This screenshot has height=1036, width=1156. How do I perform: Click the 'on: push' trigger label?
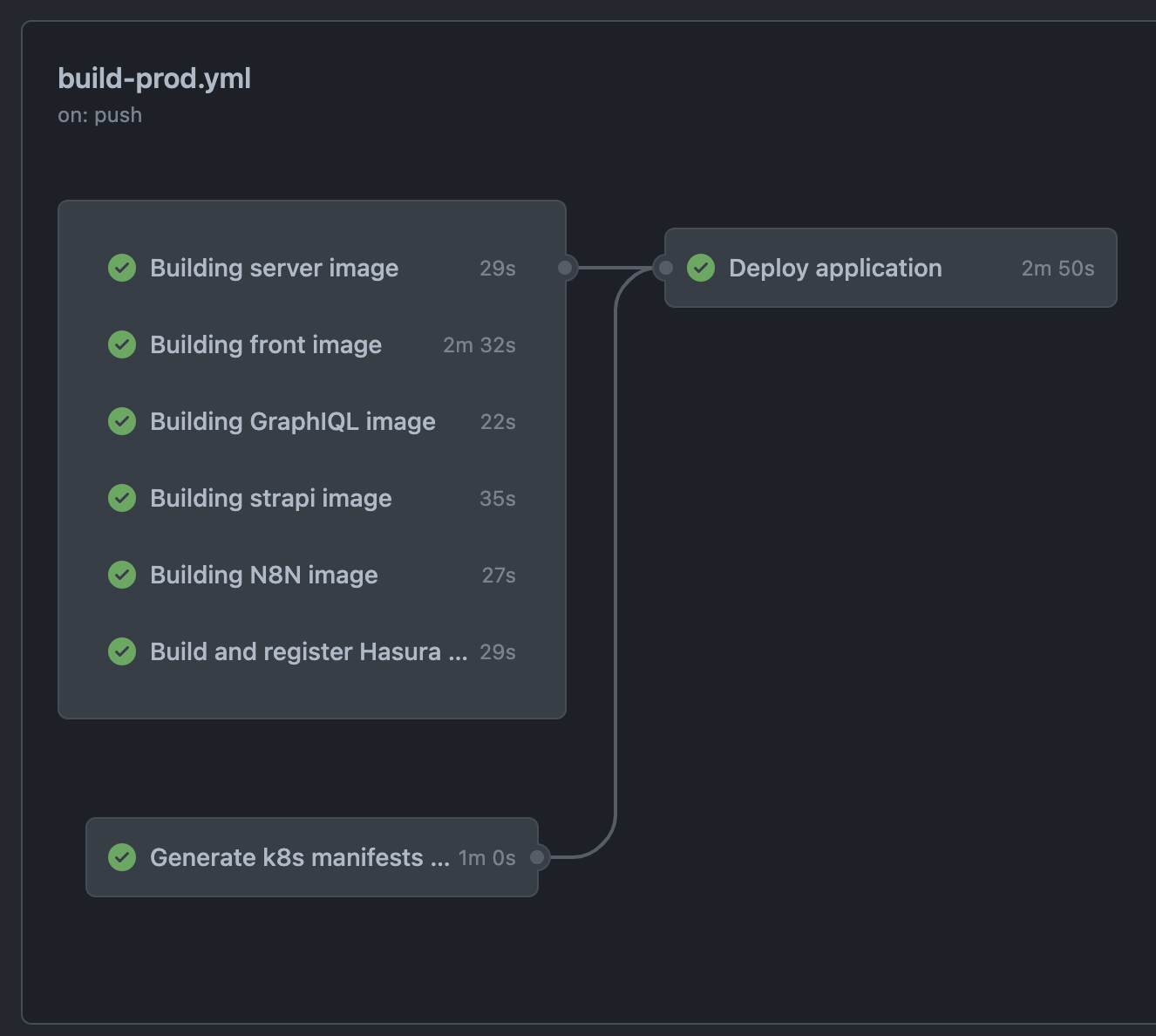pyautogui.click(x=100, y=115)
